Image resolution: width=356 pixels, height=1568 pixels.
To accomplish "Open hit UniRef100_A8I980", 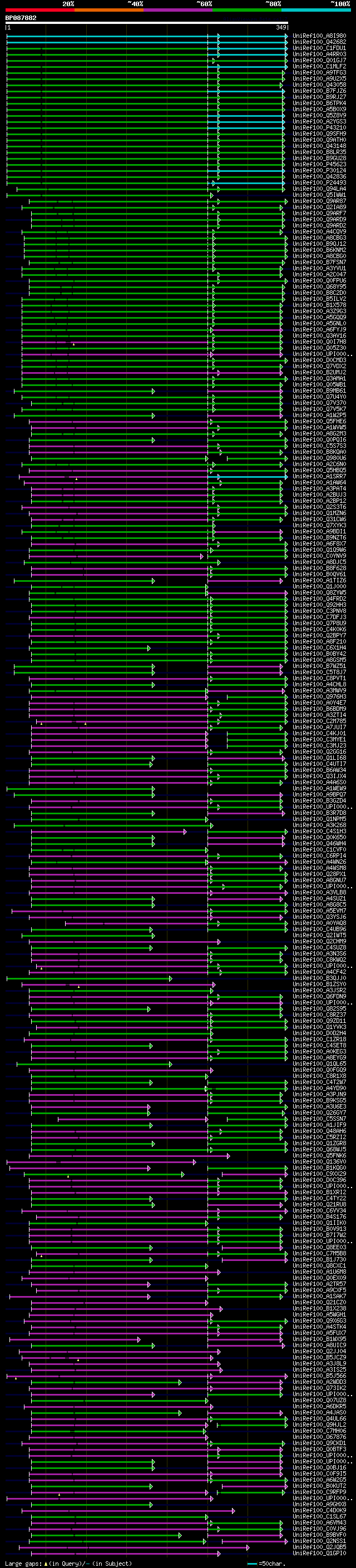I will (x=319, y=36).
